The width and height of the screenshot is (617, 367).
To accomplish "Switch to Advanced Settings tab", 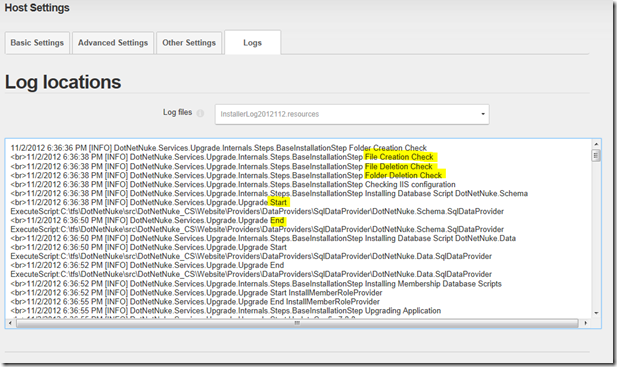I will tap(113, 42).
